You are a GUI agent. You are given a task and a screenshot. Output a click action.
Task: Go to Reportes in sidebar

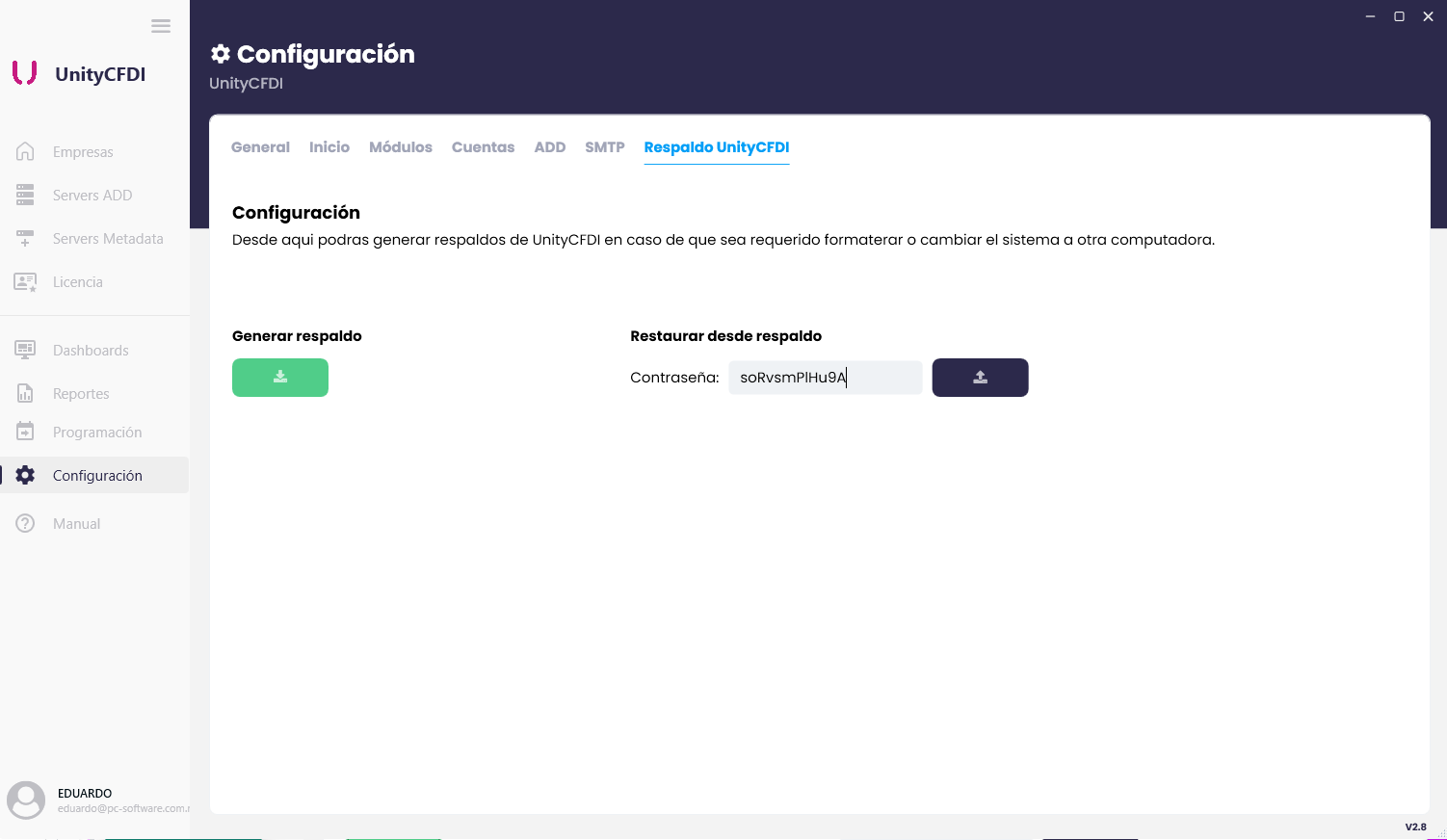tap(81, 394)
